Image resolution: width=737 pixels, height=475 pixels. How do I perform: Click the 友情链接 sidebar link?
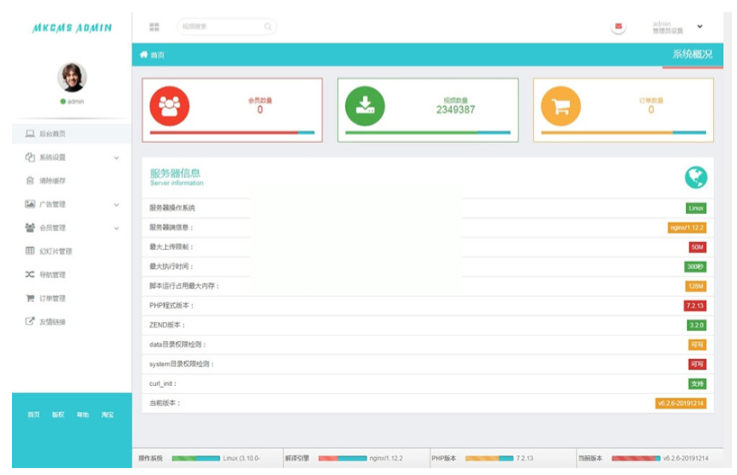click(52, 322)
